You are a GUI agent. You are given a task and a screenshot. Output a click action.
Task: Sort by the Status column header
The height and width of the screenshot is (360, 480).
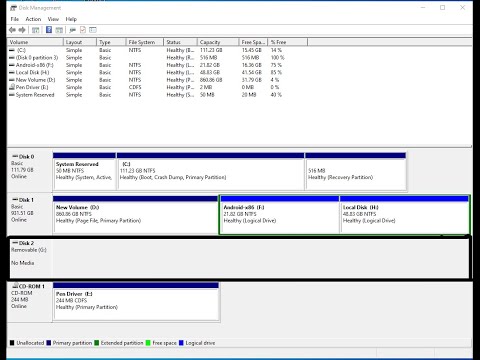tap(180, 42)
